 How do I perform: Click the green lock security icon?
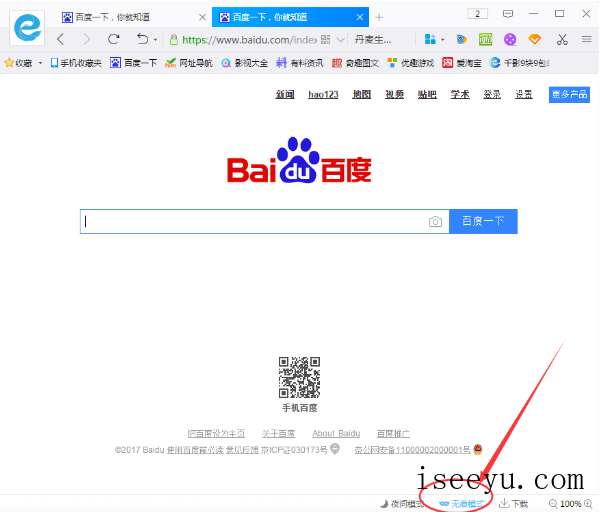pyautogui.click(x=174, y=40)
